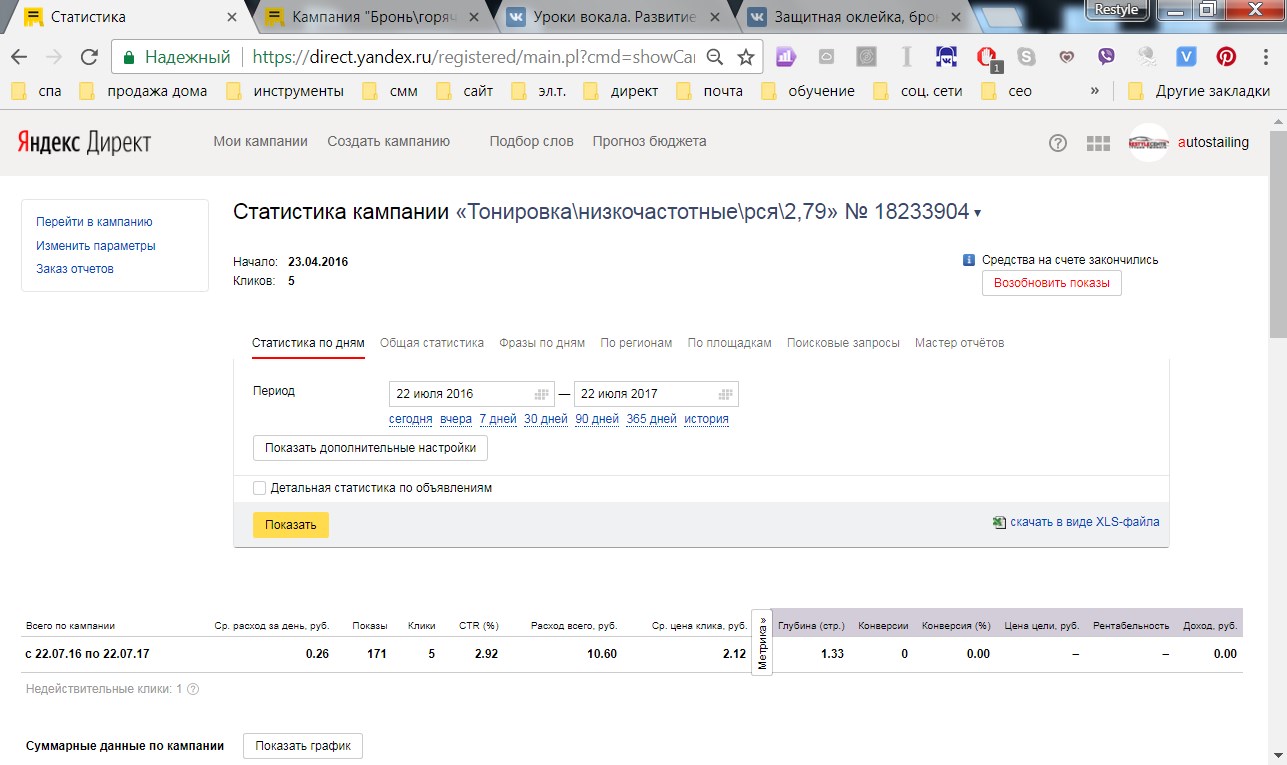
Task: Open 'Прогноз бюджета' in the top menu
Action: [650, 142]
